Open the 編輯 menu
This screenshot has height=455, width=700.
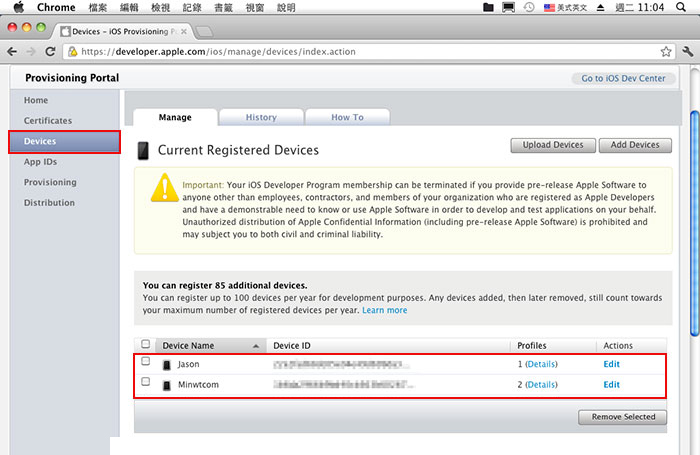tap(129, 8)
